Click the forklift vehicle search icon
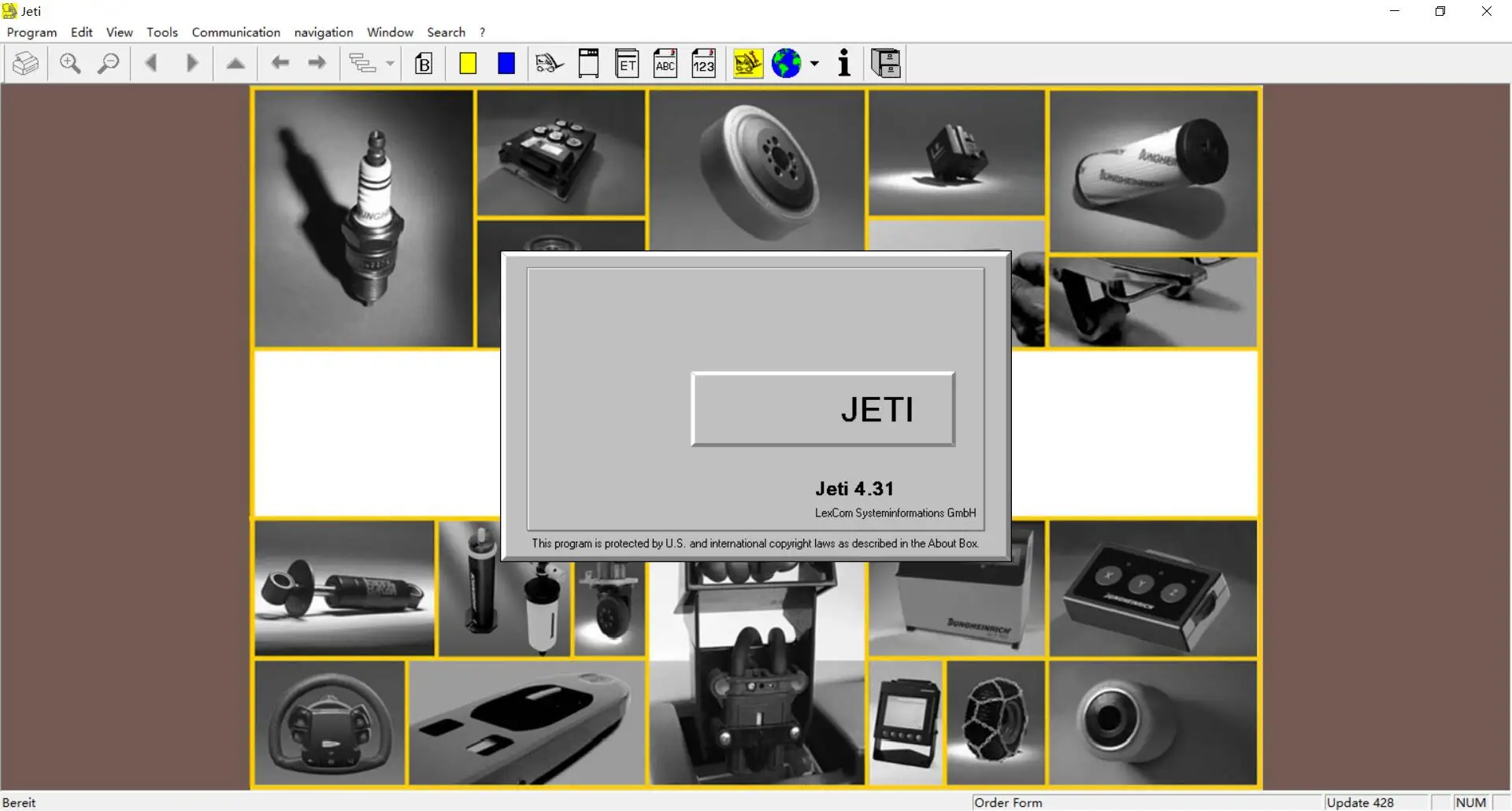This screenshot has width=1512, height=811. point(550,64)
